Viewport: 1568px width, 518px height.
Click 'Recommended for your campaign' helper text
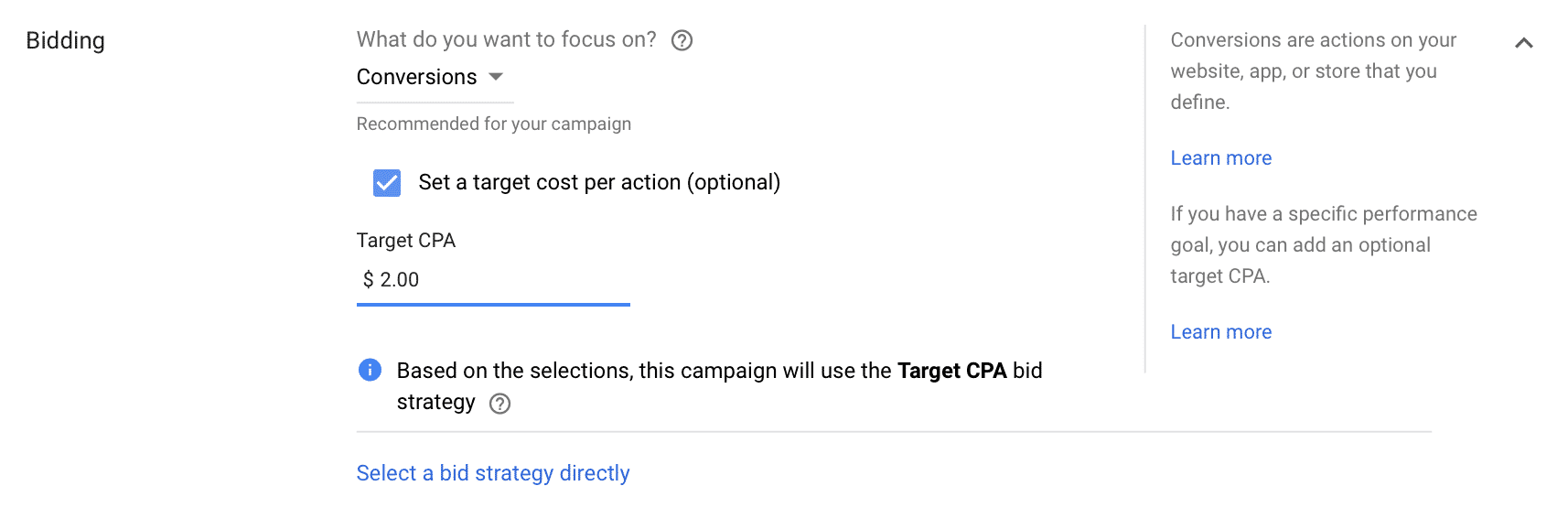494,124
